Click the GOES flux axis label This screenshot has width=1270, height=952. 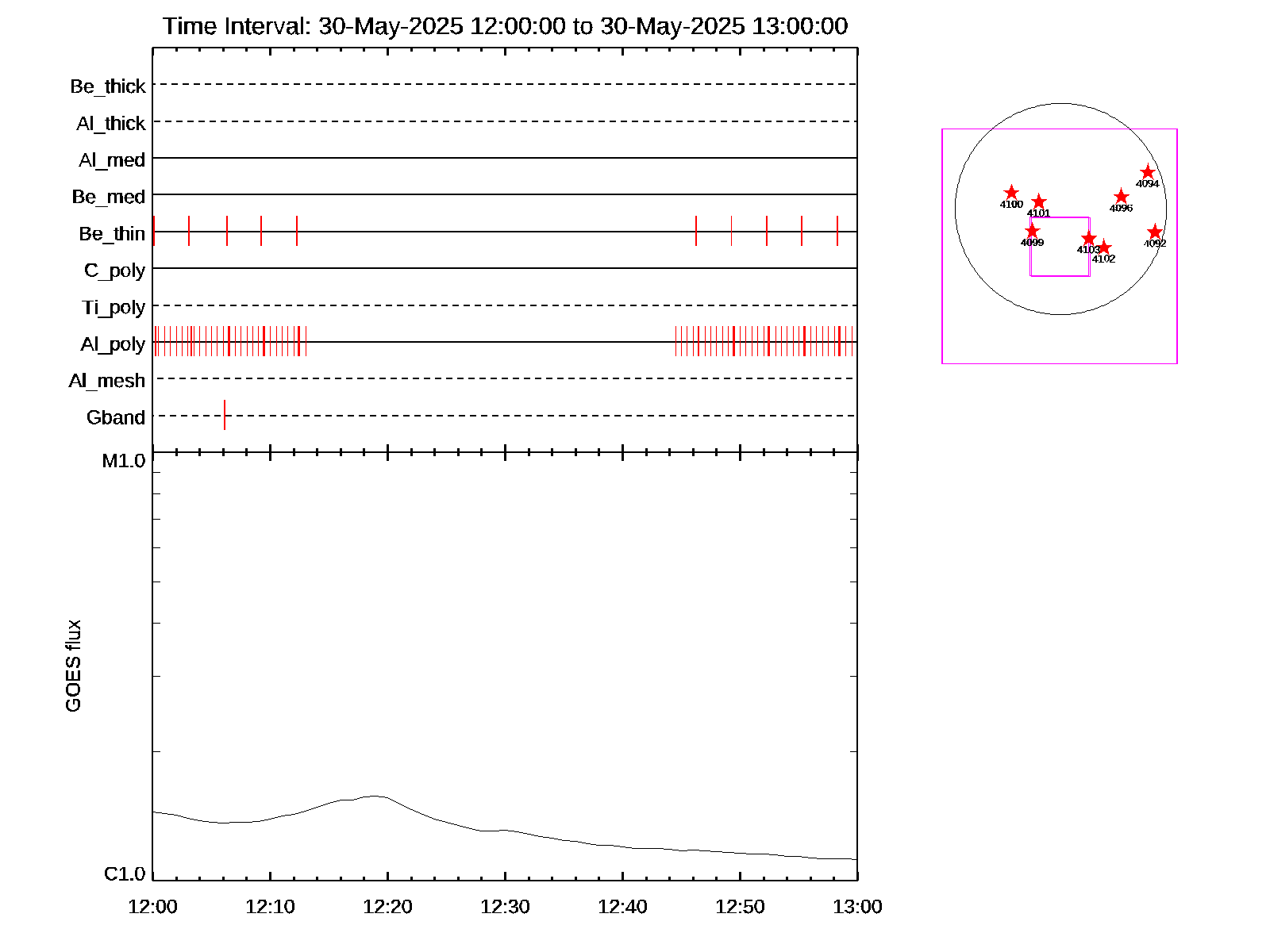click(73, 666)
